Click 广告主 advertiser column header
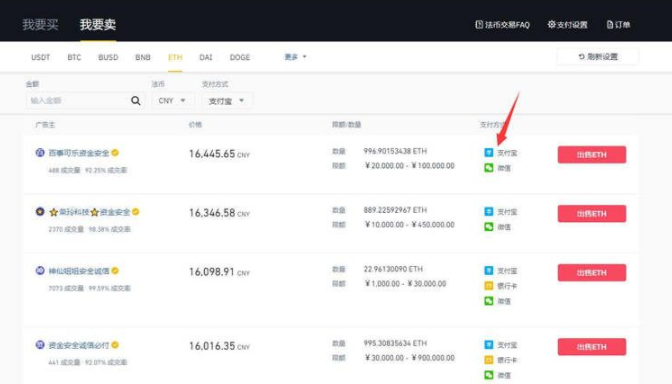 tap(45, 125)
